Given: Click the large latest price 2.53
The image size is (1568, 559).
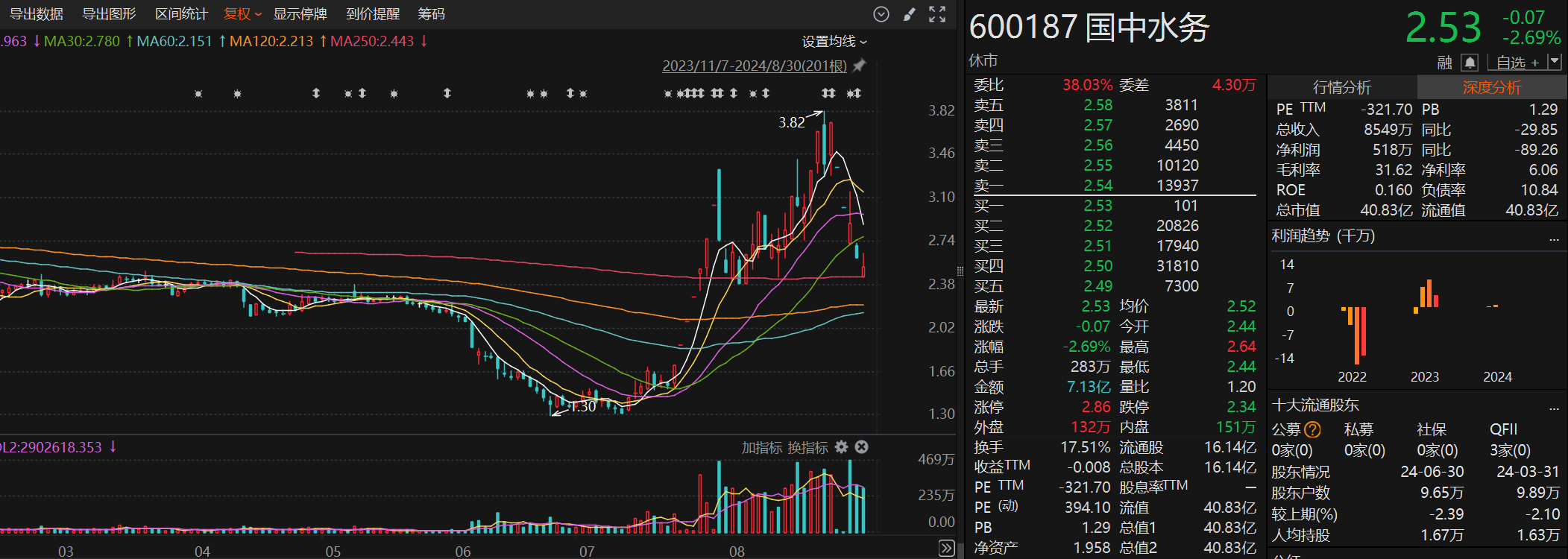Looking at the screenshot, I should coord(1443,28).
